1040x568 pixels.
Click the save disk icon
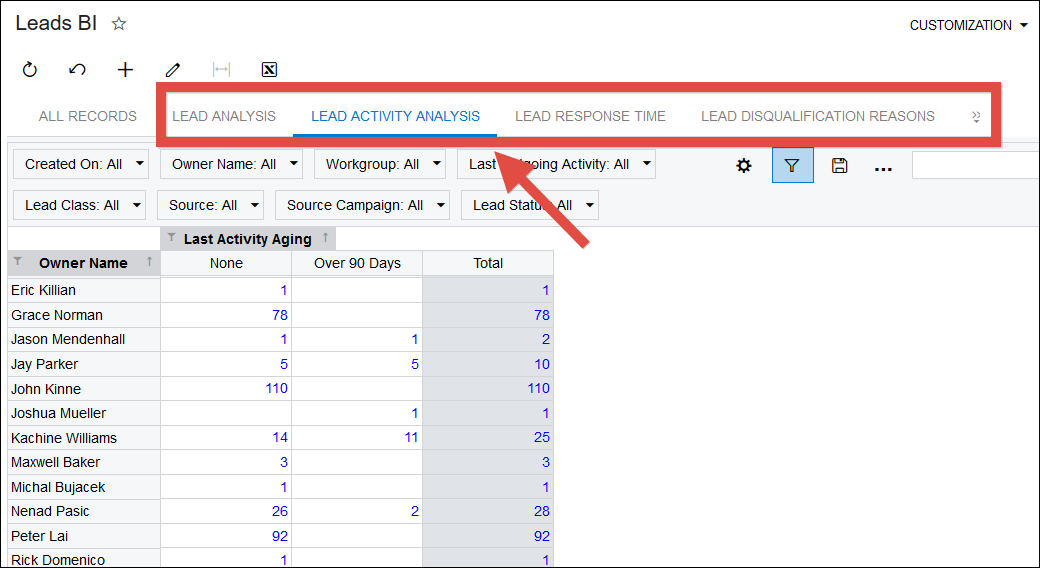[840, 165]
